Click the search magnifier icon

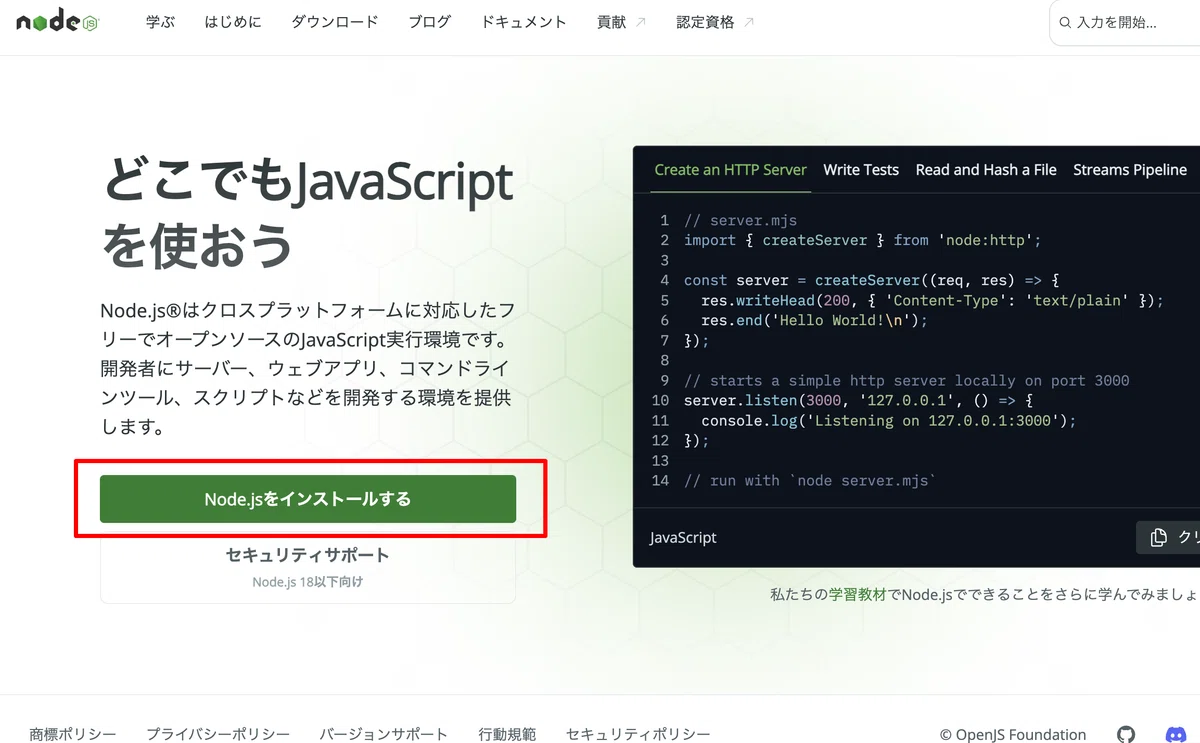1066,22
